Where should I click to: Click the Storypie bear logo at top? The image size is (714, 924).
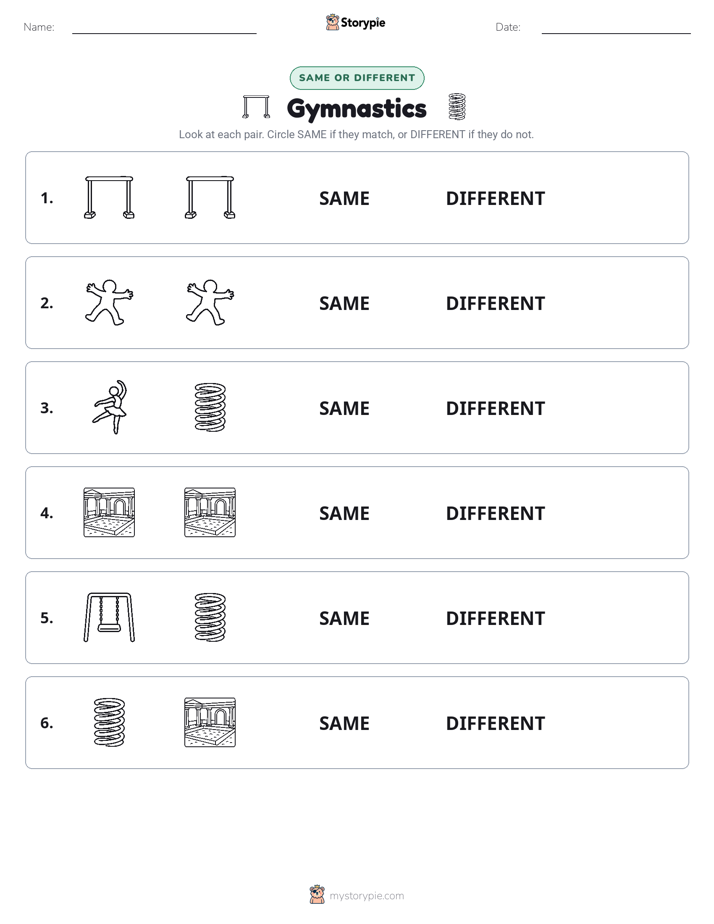[x=332, y=22]
